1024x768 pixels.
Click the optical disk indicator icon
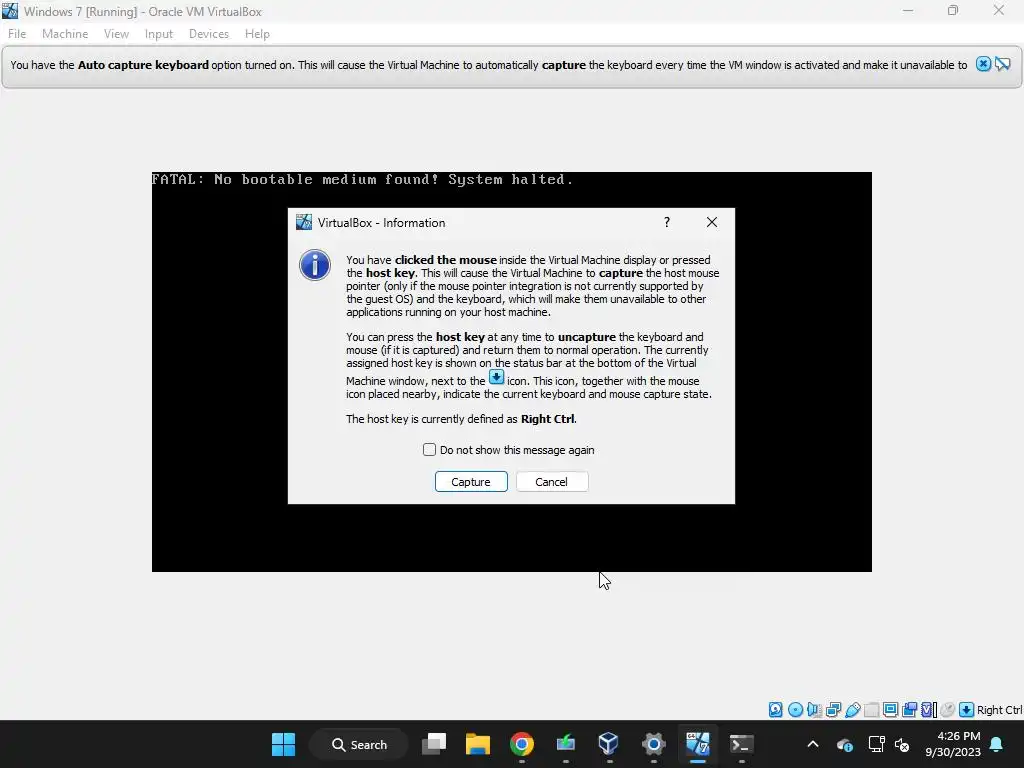click(795, 710)
